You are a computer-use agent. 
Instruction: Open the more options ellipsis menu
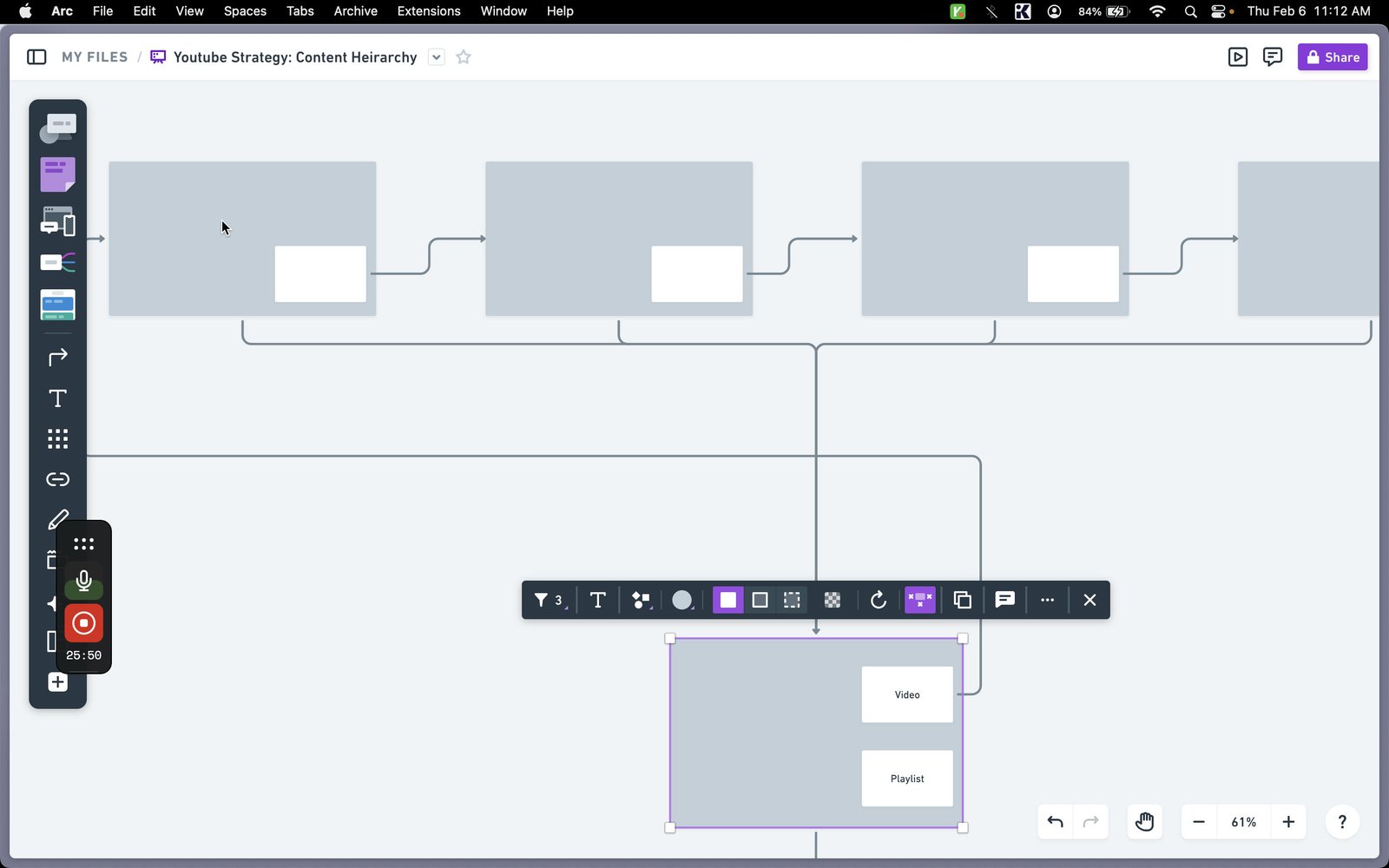[1047, 600]
